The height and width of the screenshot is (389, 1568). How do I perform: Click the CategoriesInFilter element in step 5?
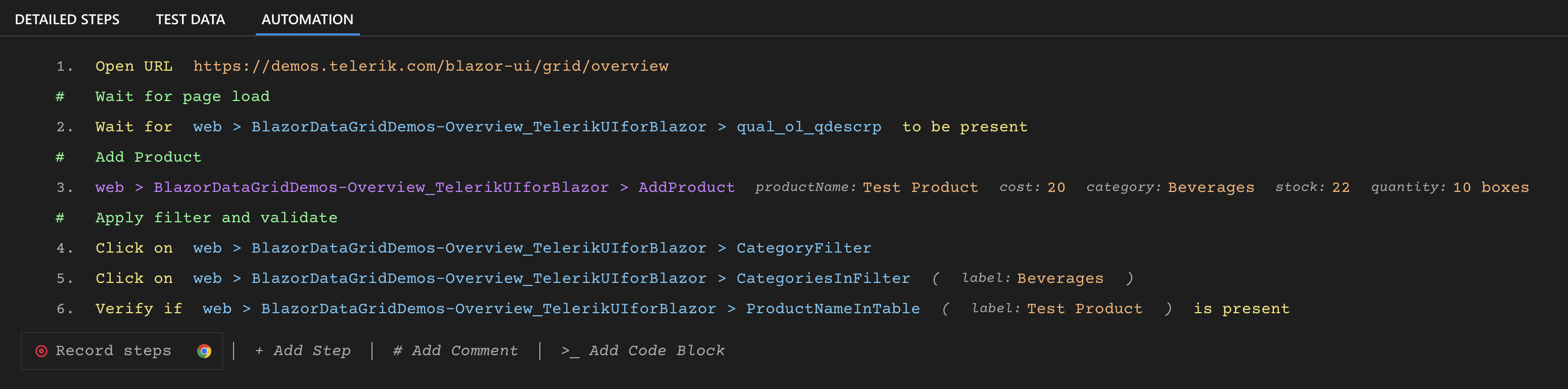823,279
